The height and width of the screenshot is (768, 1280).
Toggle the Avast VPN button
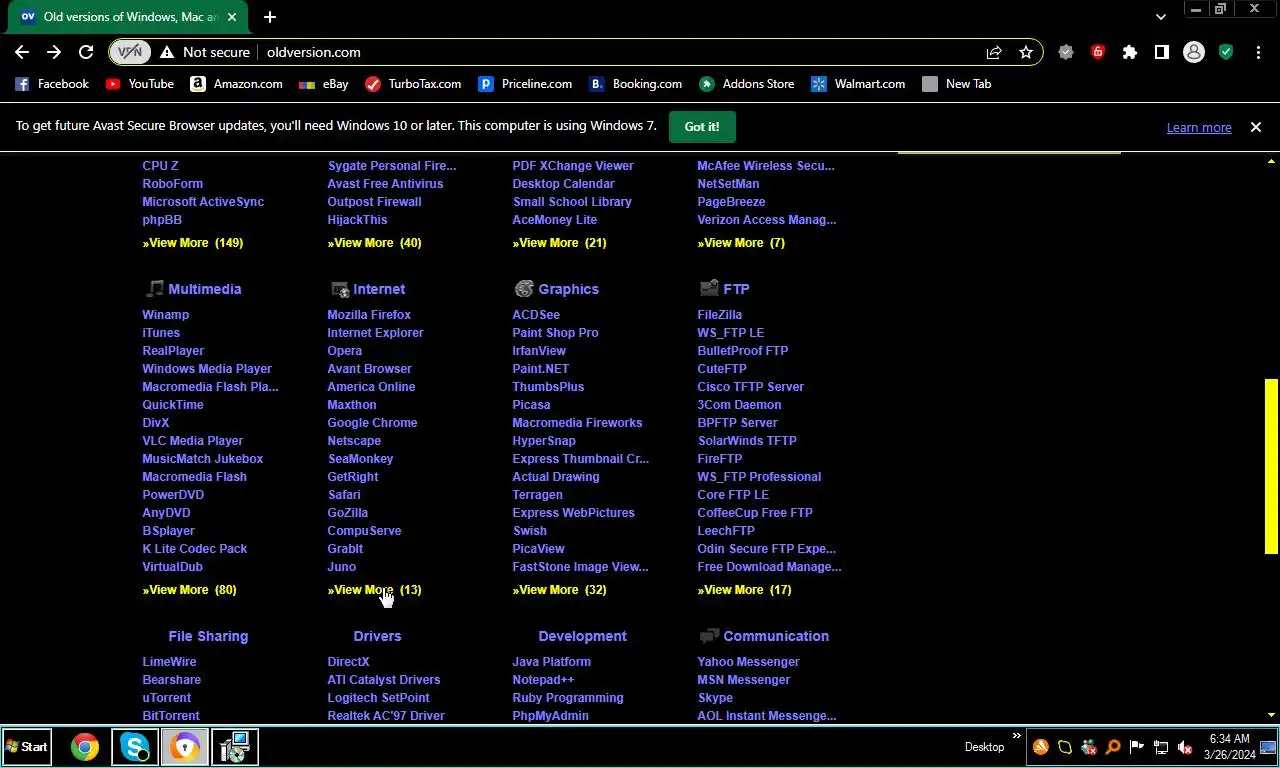tap(129, 52)
